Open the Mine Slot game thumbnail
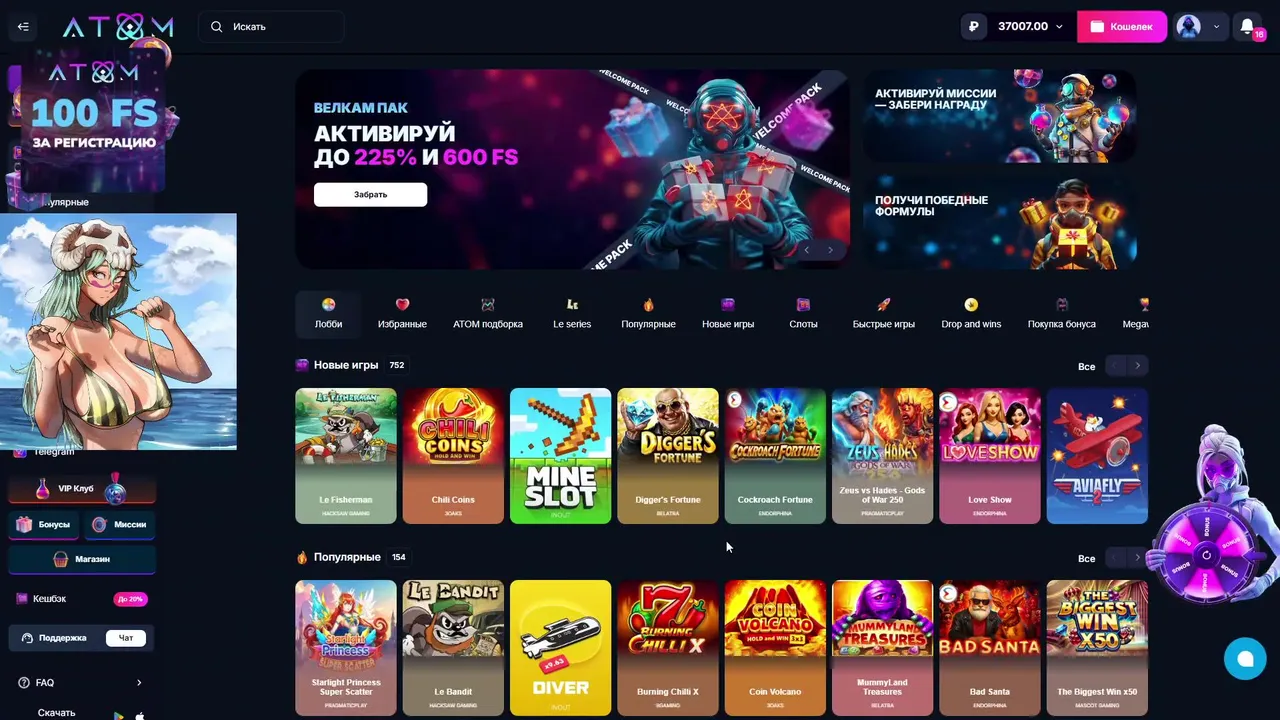 560,456
